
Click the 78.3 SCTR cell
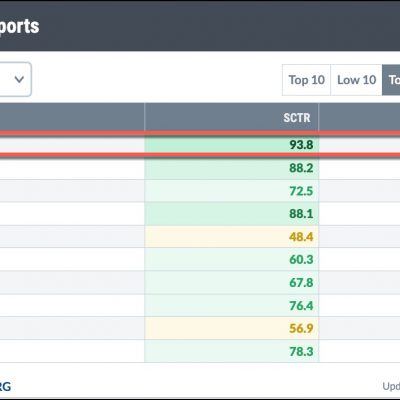(x=232, y=351)
